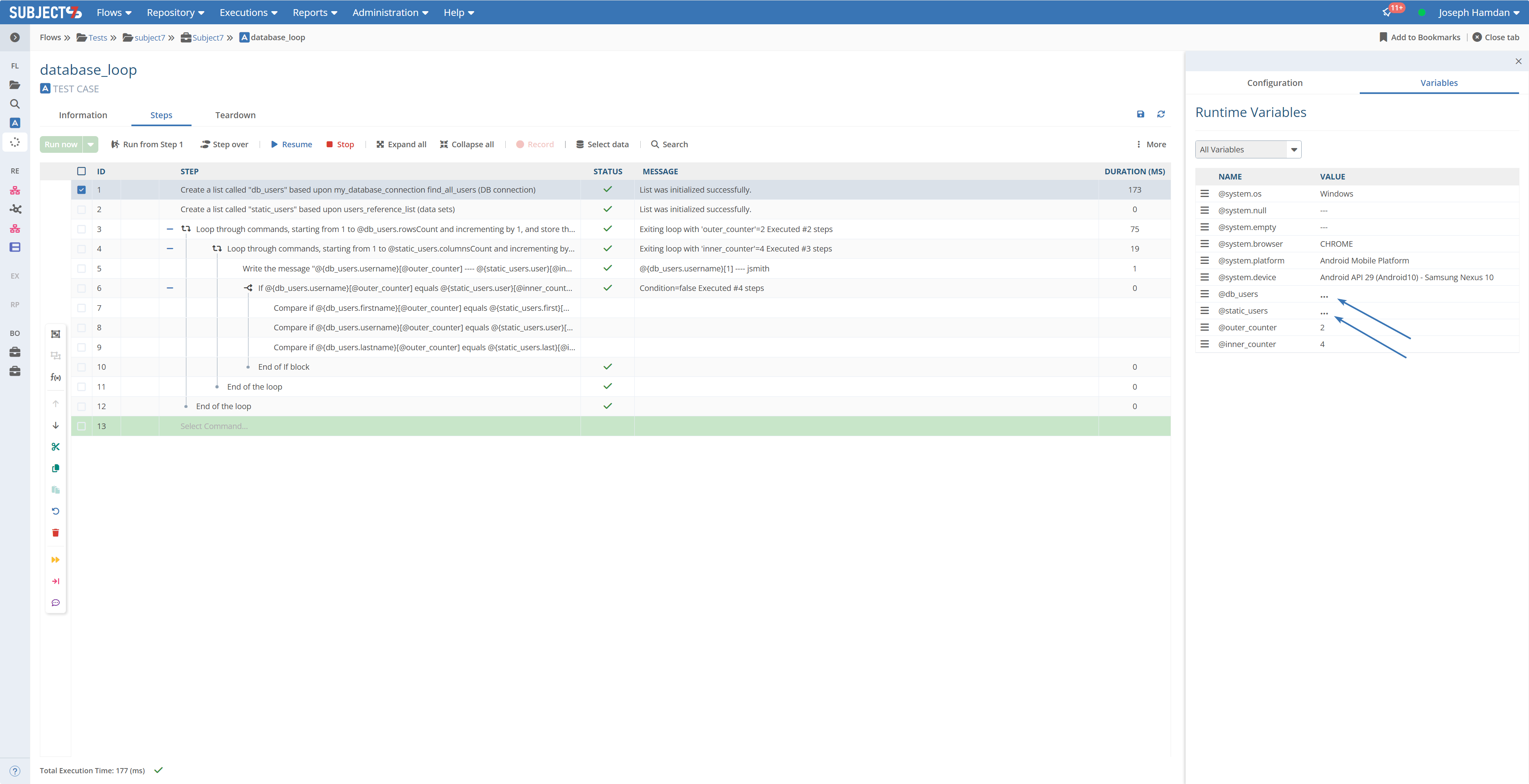The image size is (1529, 784).
Task: Click the Select Command field in step 13
Action: (214, 426)
